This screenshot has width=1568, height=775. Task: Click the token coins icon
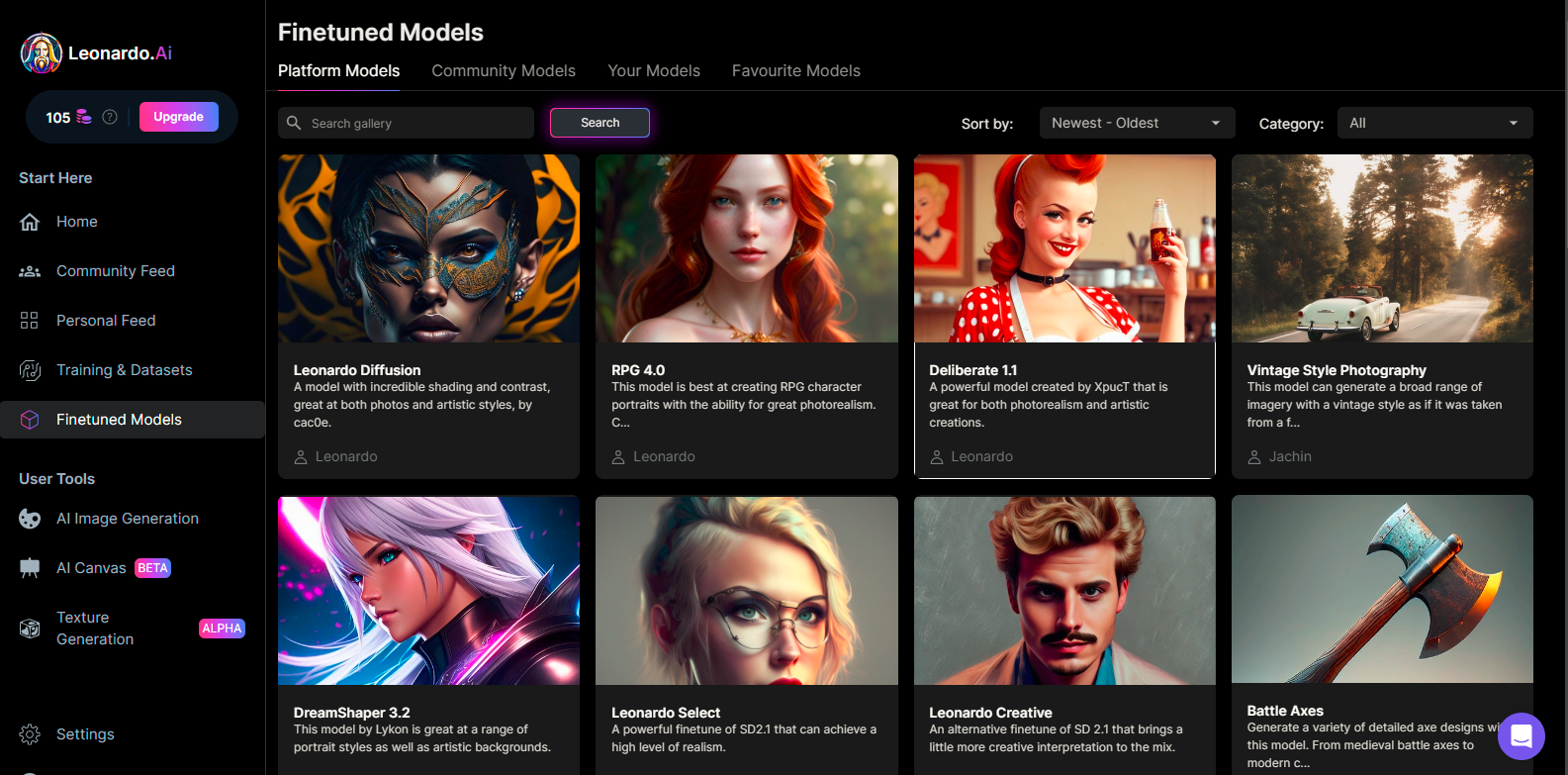click(84, 117)
